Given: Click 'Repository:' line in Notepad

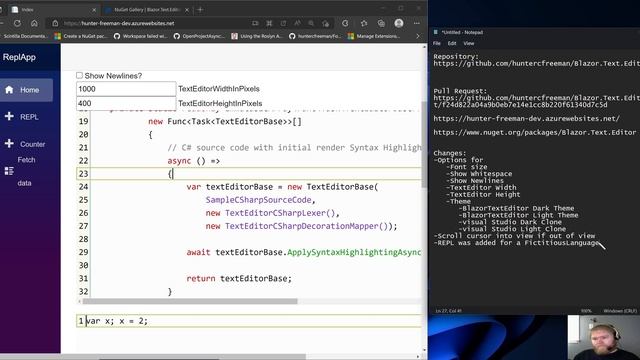Looking at the screenshot, I should (x=456, y=57).
